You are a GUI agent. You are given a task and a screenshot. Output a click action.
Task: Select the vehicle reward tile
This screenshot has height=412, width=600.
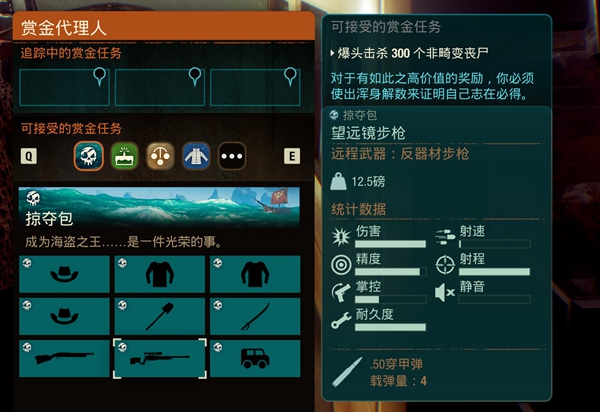click(255, 358)
